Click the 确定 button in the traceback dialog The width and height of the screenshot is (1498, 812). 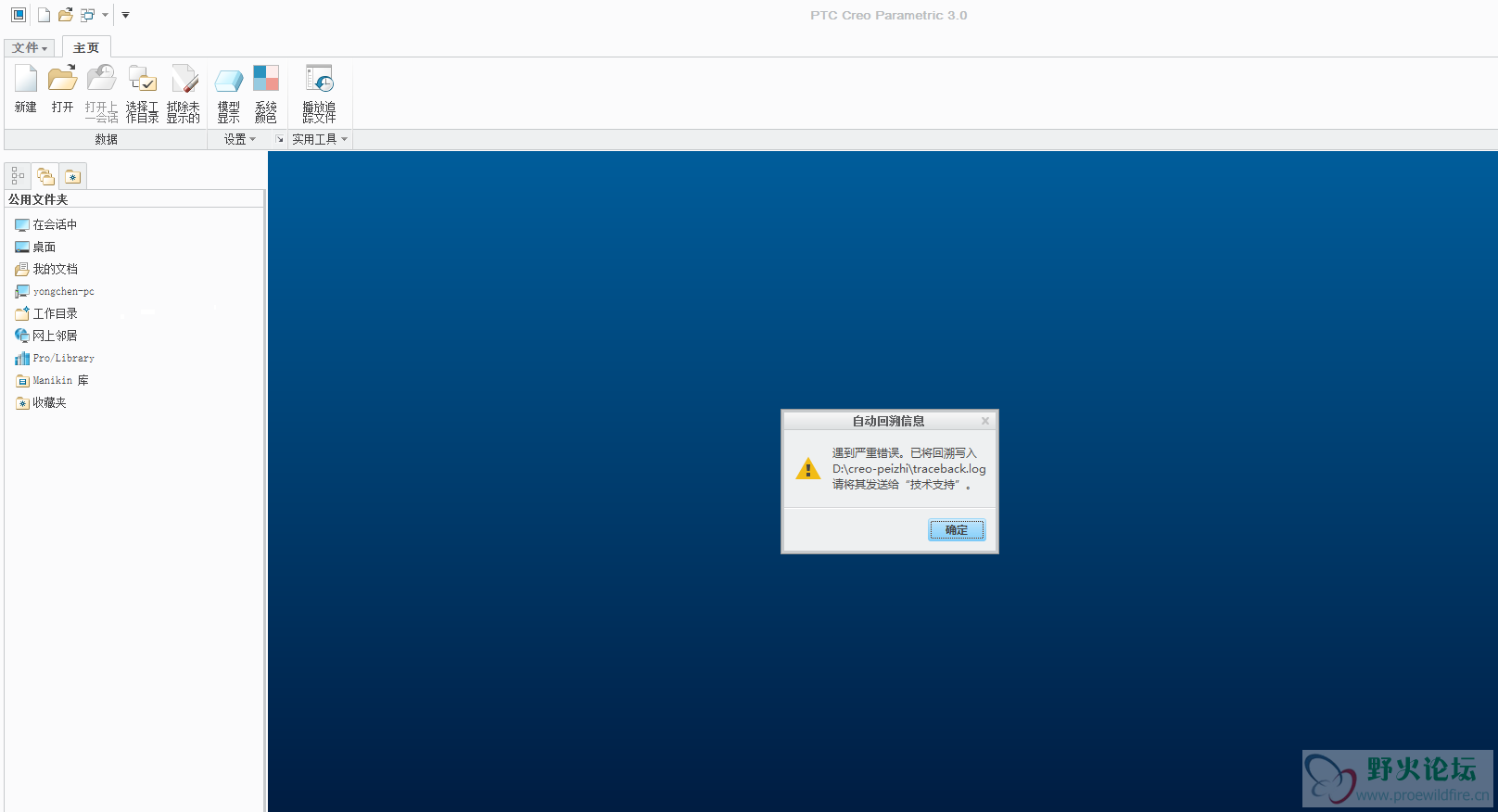[x=957, y=530]
